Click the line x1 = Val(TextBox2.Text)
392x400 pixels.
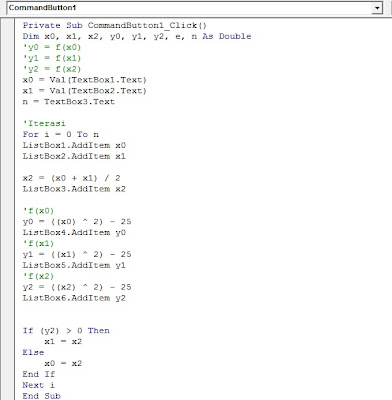85,91
